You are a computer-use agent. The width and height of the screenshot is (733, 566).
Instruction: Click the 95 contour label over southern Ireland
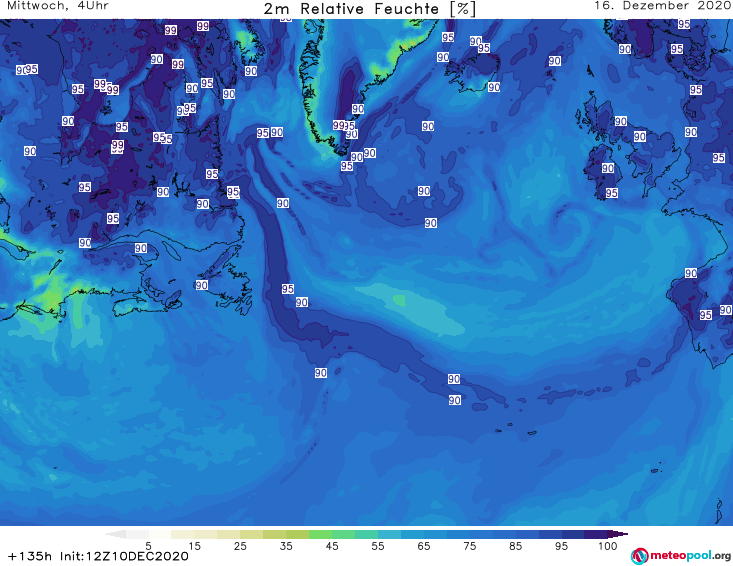(x=611, y=193)
